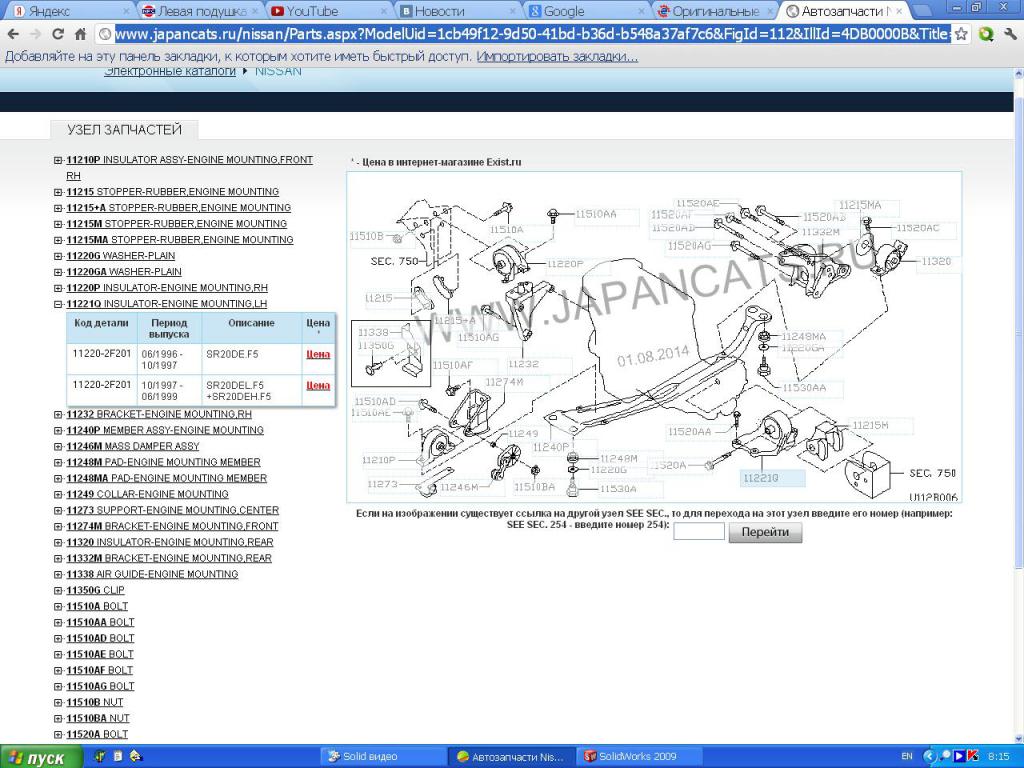Switch to the Яндекс tab
This screenshot has width=1024, height=768.
[x=69, y=10]
